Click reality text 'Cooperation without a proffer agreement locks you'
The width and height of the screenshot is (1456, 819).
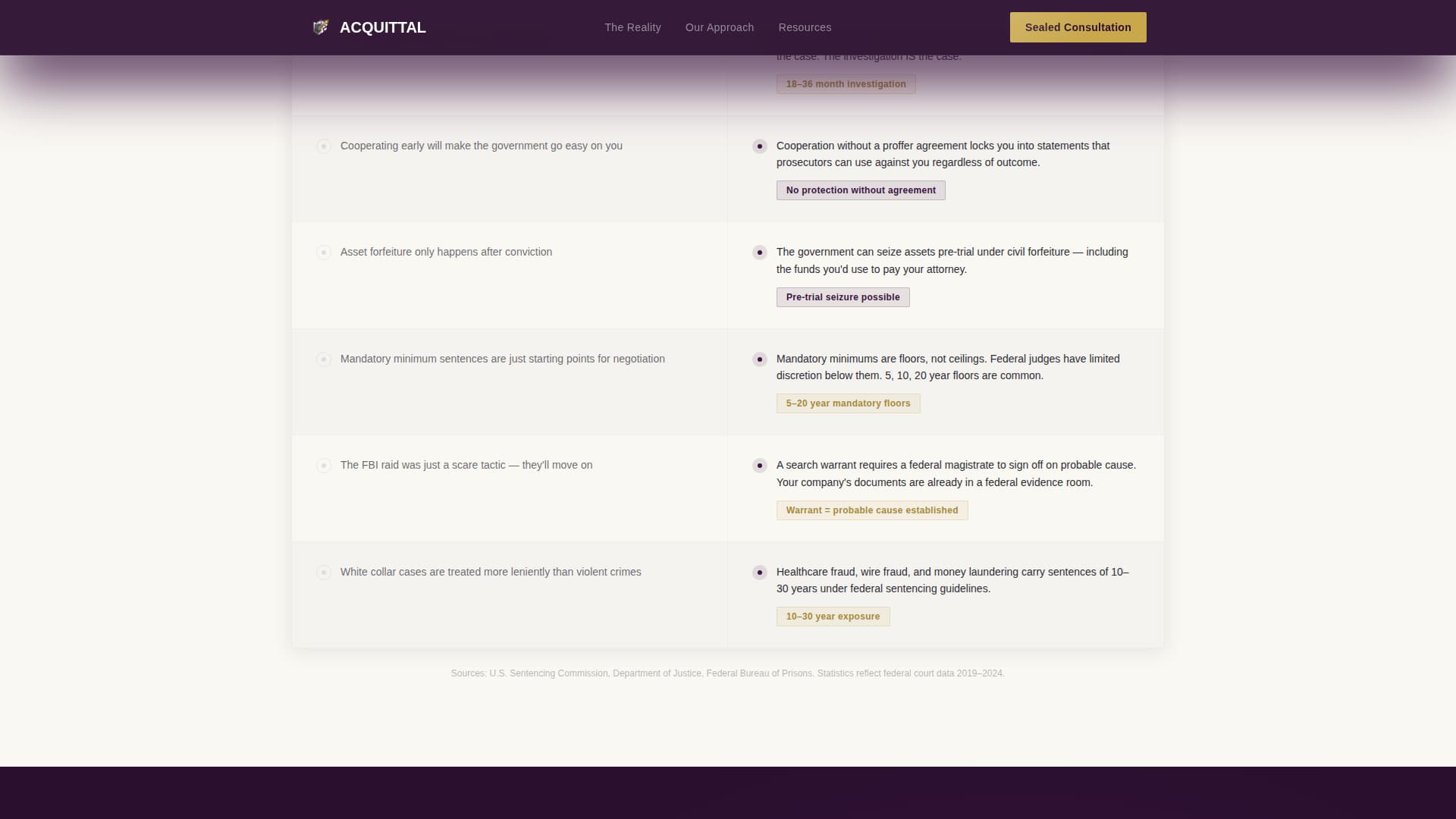(943, 154)
